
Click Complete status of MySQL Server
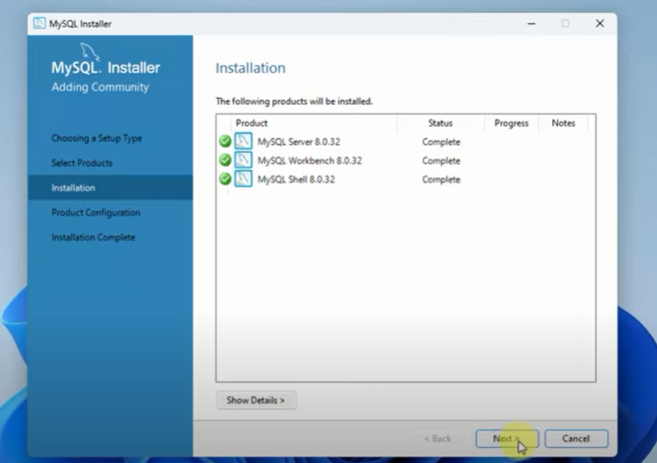coord(441,142)
